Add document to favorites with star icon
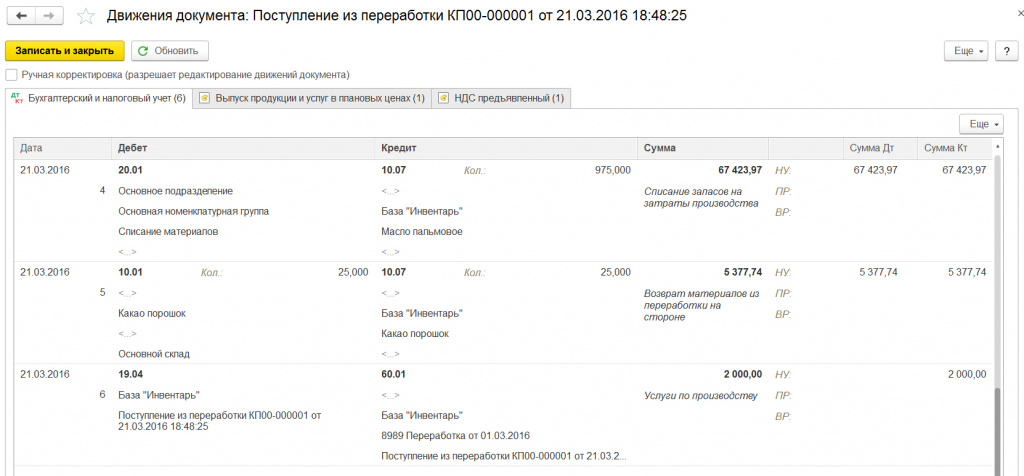 (87, 17)
